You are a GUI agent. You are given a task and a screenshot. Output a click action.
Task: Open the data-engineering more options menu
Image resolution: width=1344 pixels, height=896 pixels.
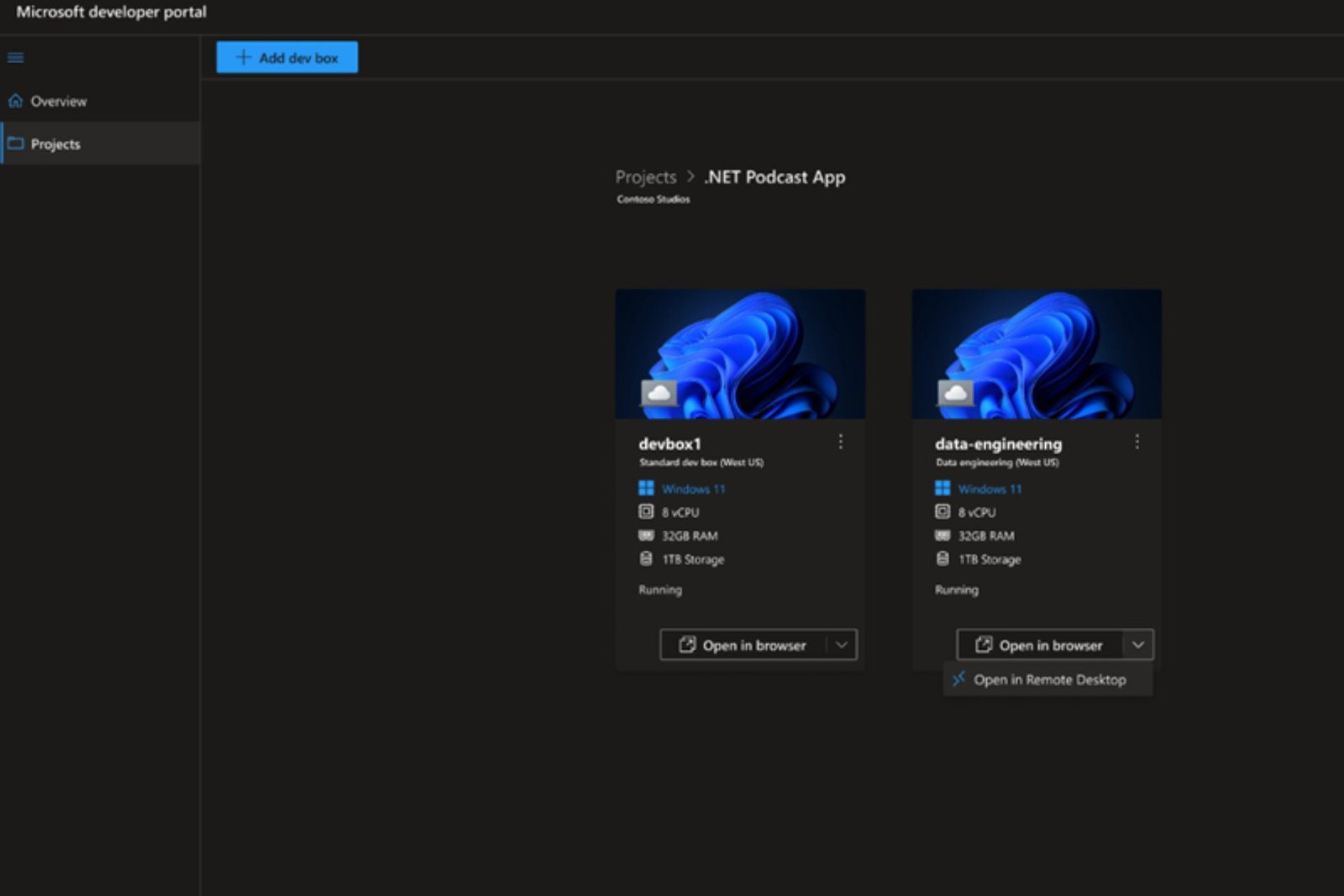1137,442
